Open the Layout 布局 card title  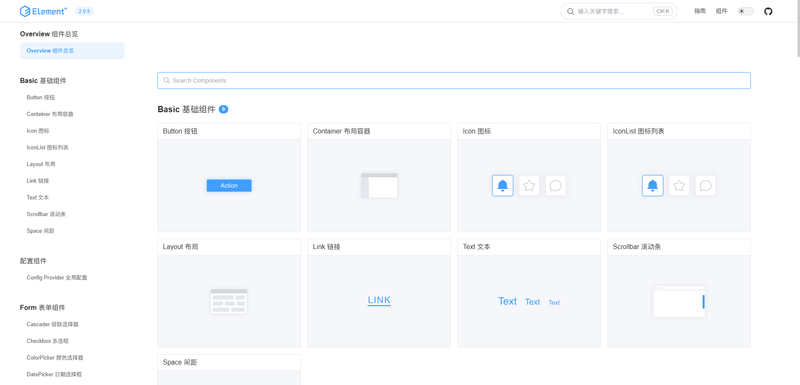(181, 247)
